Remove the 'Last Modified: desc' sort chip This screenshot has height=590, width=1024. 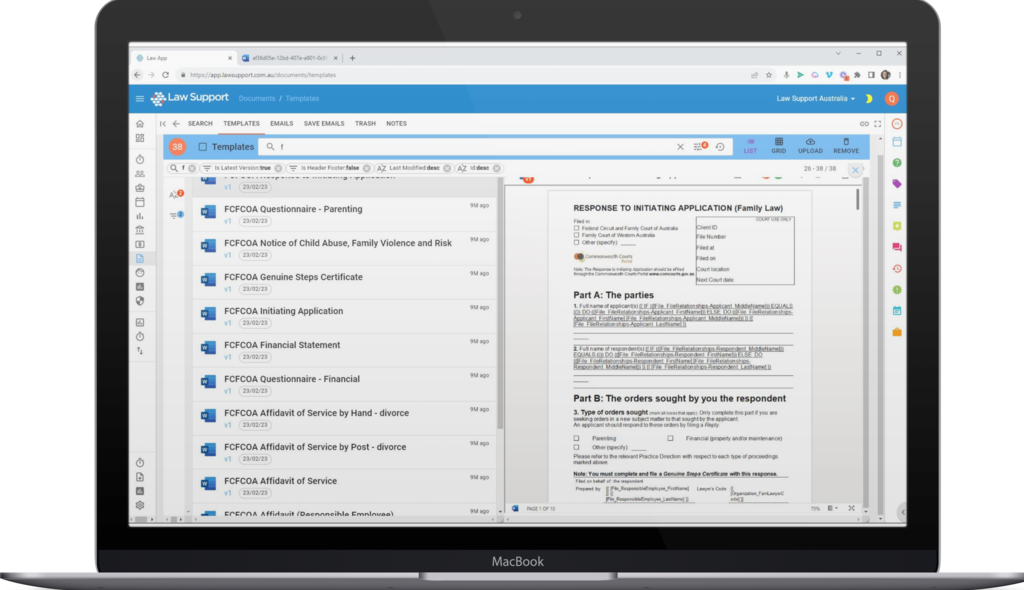[x=447, y=169]
